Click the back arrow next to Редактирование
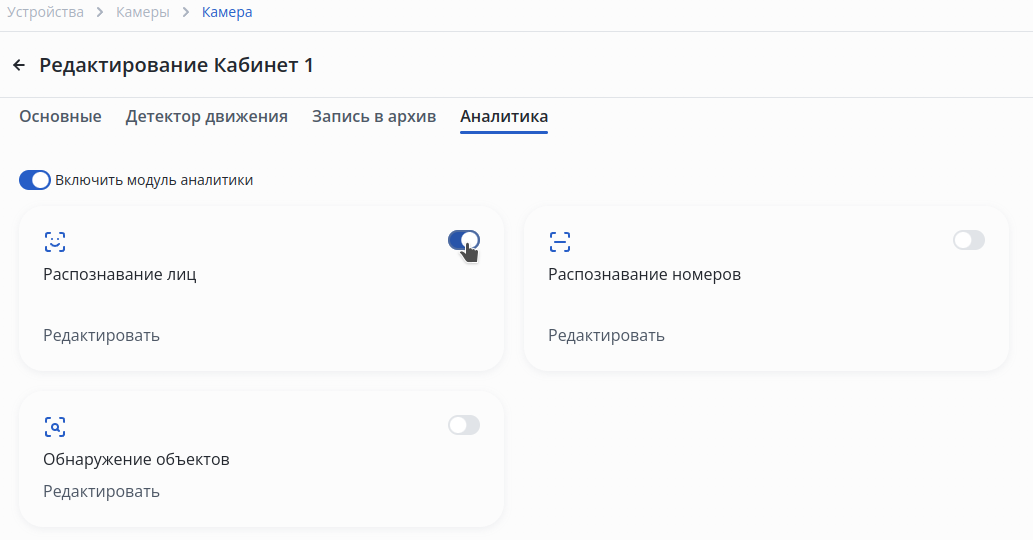Screen dimensions: 1033x540 pos(19,66)
